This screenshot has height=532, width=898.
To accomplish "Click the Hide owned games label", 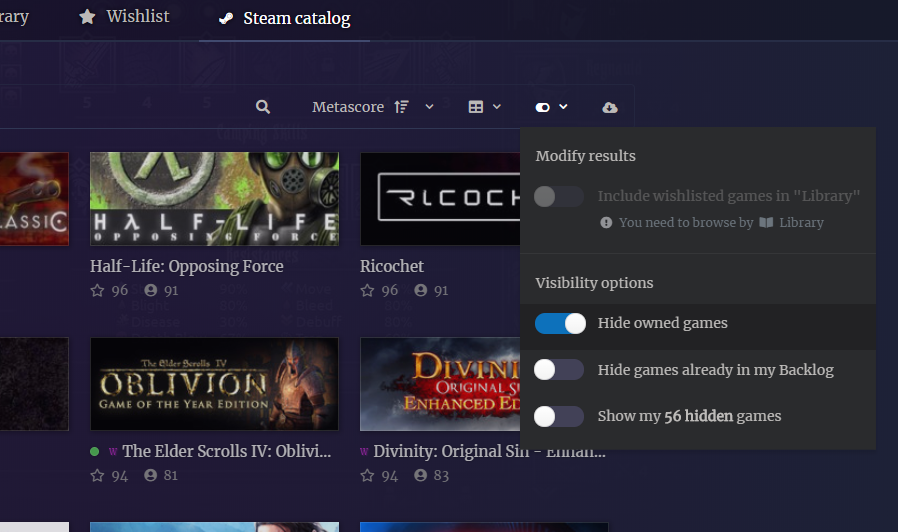I will pyautogui.click(x=663, y=324).
